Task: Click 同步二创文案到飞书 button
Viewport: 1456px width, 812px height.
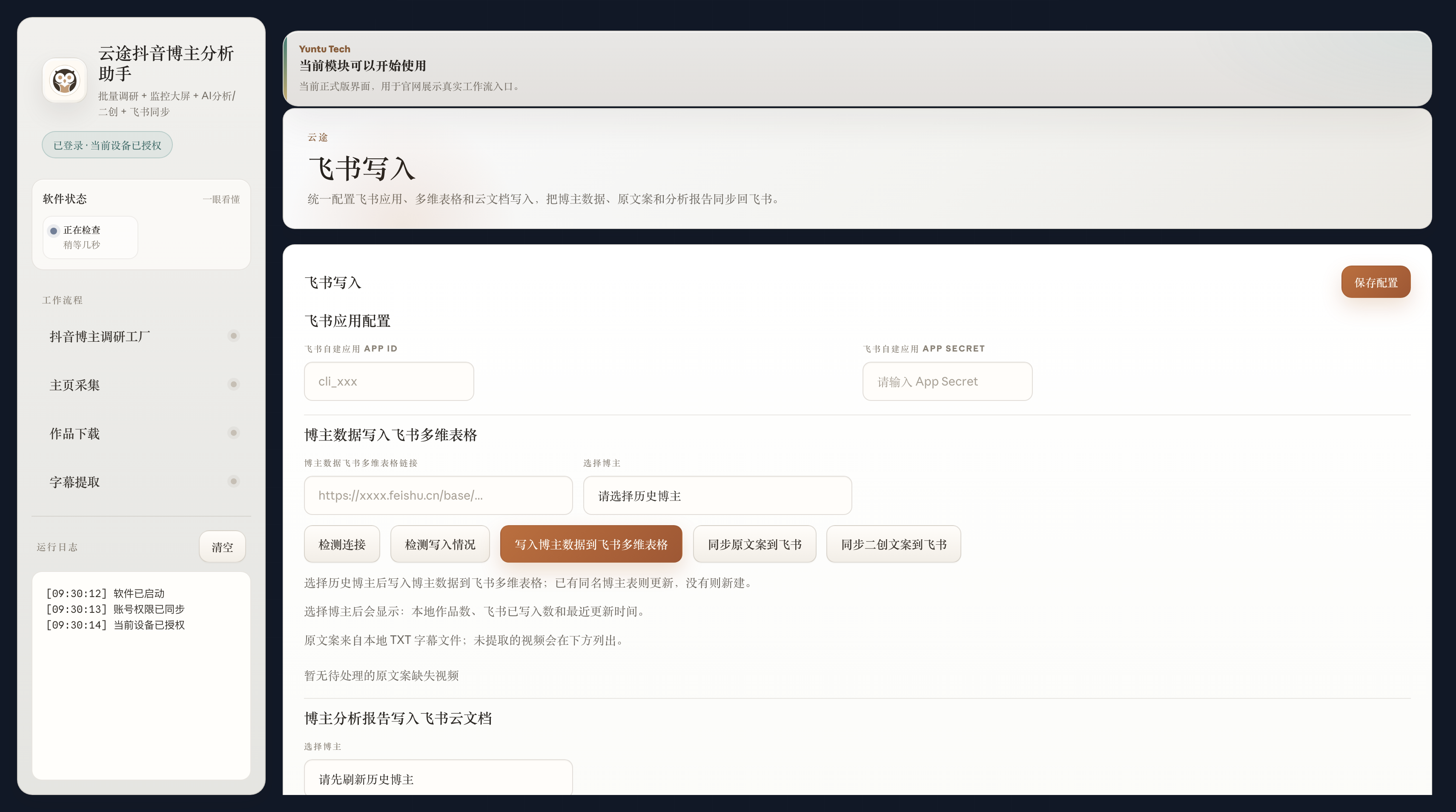Action: pyautogui.click(x=894, y=544)
